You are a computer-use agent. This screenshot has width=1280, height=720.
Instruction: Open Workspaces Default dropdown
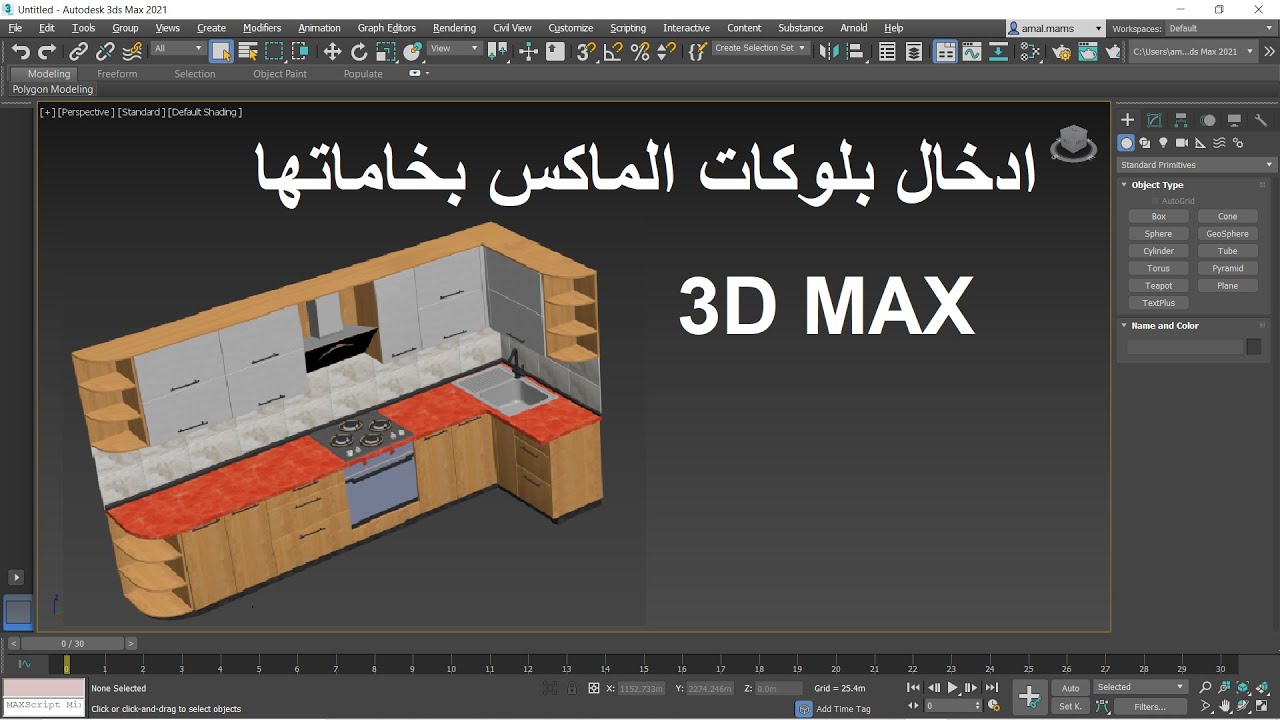click(x=1219, y=29)
